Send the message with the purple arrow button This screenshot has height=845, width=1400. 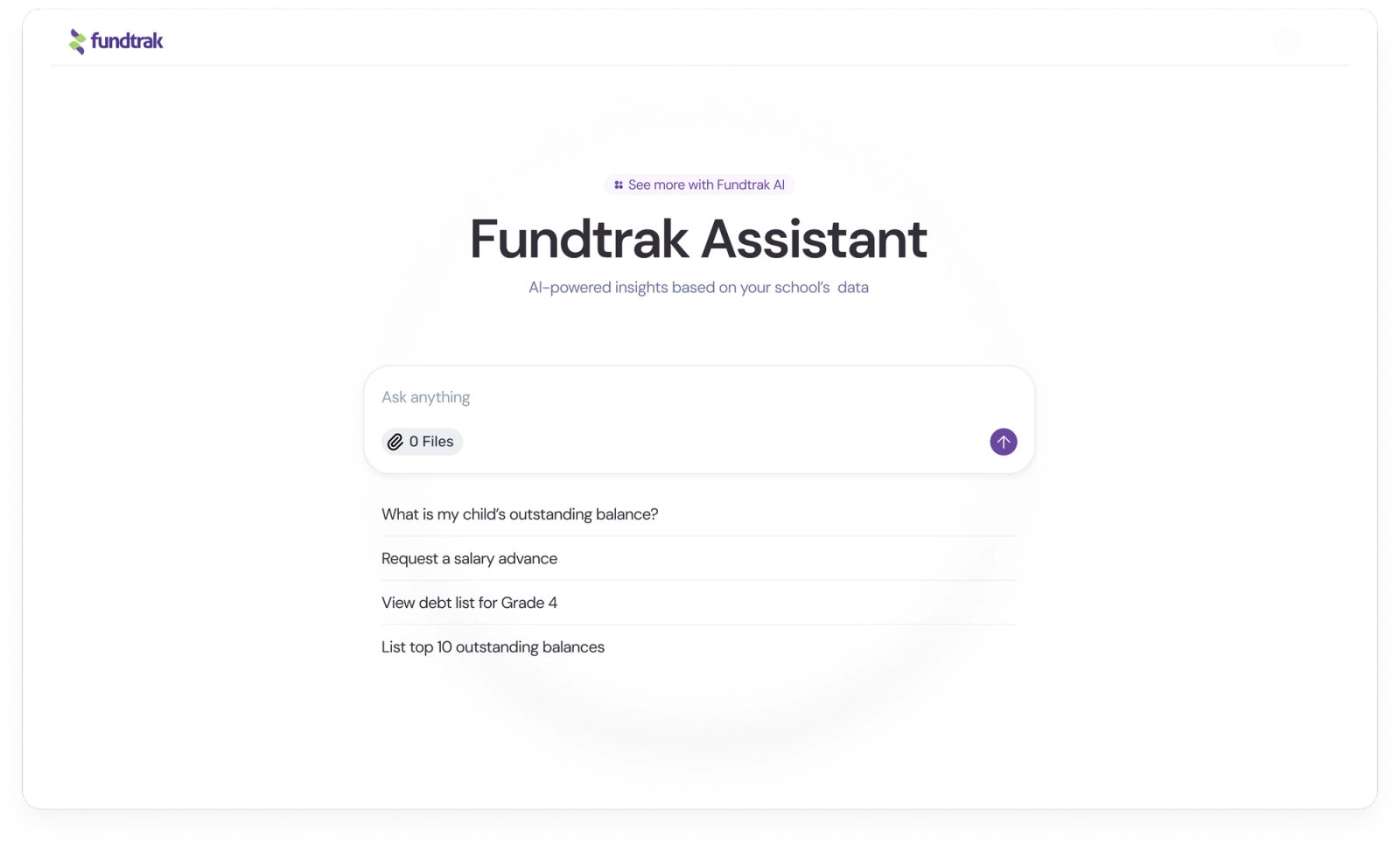pyautogui.click(x=1004, y=442)
